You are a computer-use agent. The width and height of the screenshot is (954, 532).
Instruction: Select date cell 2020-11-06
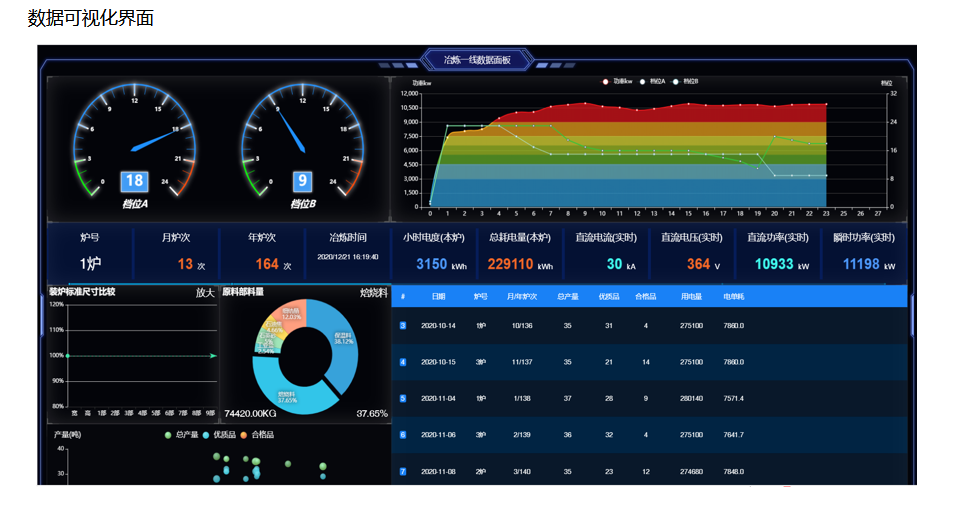tap(438, 435)
